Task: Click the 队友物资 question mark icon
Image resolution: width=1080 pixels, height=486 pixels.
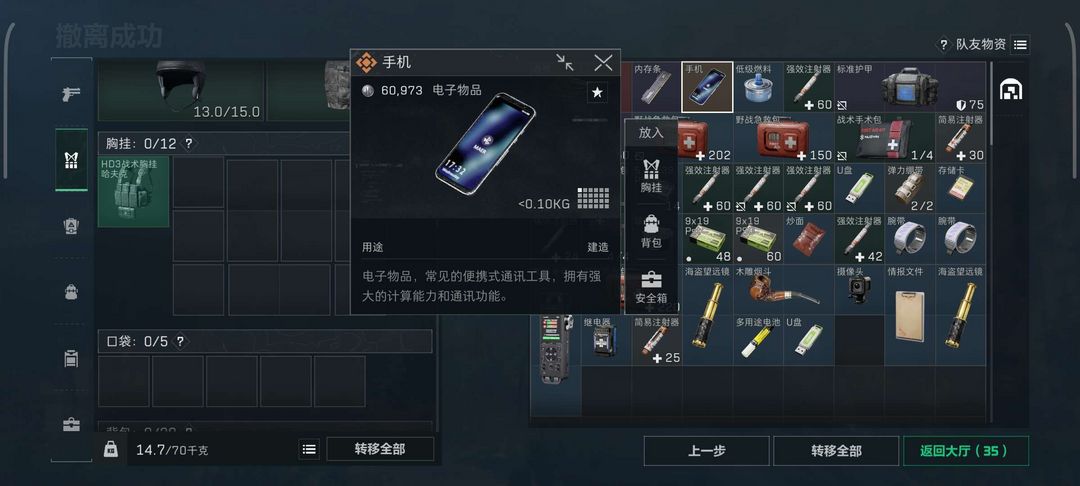Action: pos(943,45)
